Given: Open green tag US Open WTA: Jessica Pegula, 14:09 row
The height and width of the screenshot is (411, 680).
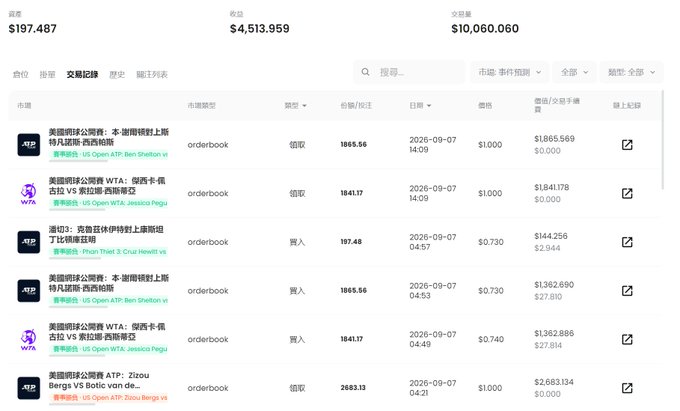Looking at the screenshot, I should click(x=108, y=203).
